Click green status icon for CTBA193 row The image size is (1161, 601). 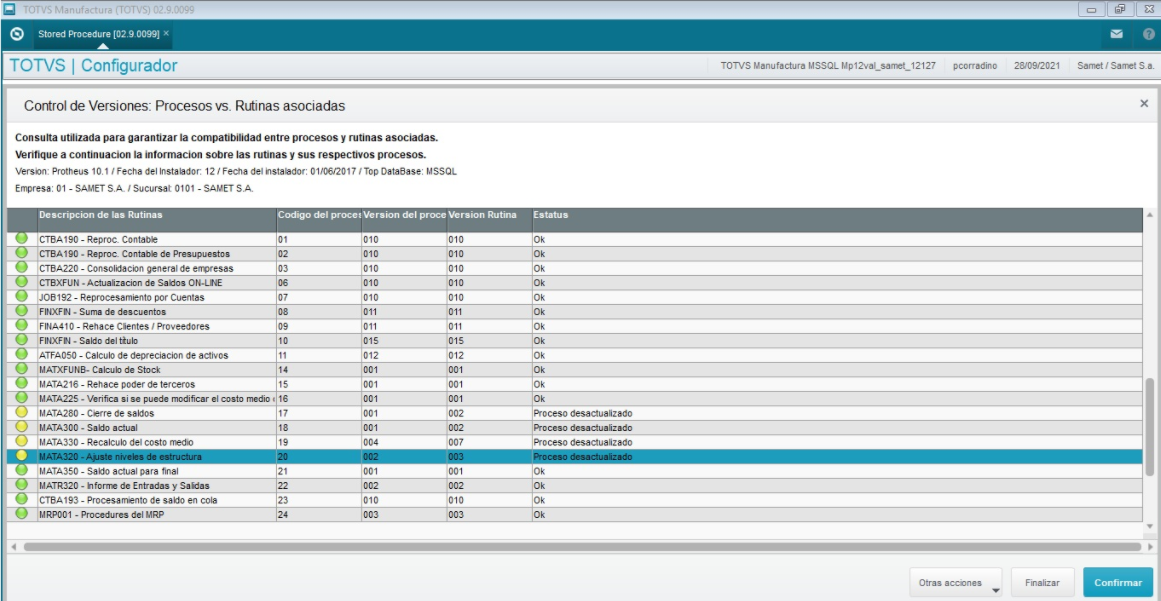(21, 500)
